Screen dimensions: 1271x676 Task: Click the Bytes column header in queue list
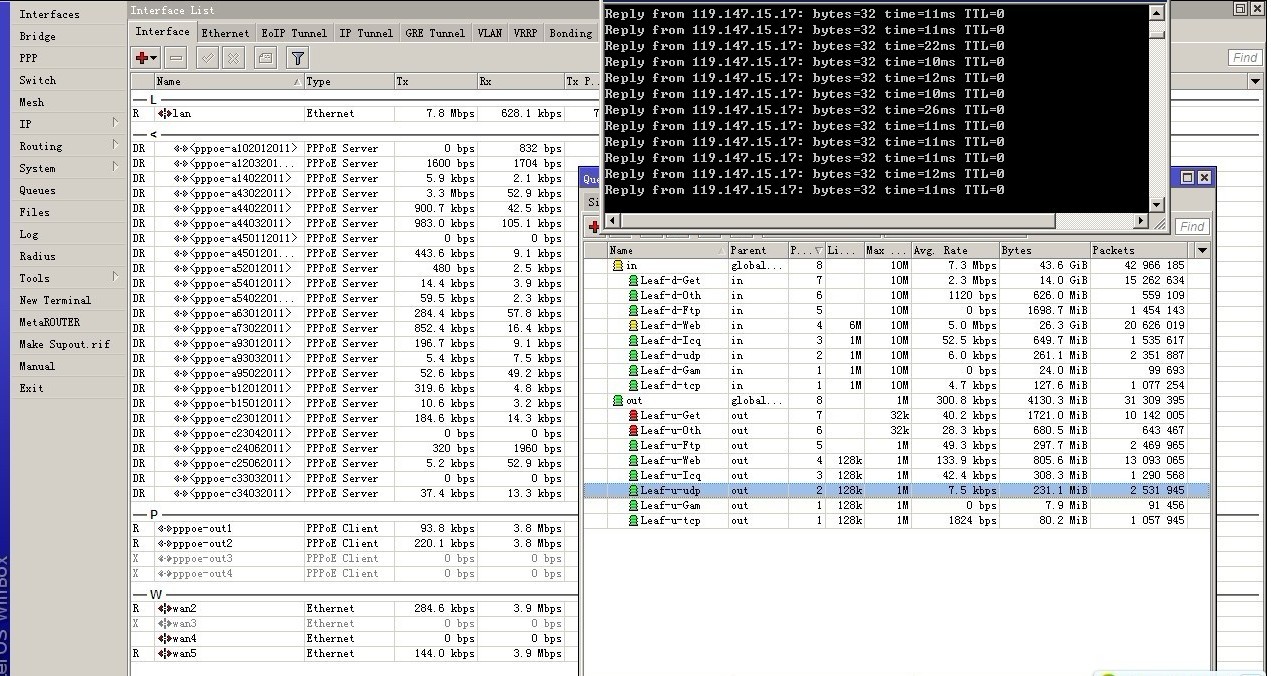[x=1044, y=251]
